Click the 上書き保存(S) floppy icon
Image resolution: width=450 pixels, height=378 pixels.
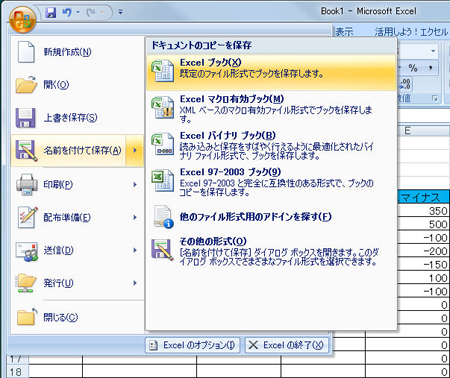(26, 118)
